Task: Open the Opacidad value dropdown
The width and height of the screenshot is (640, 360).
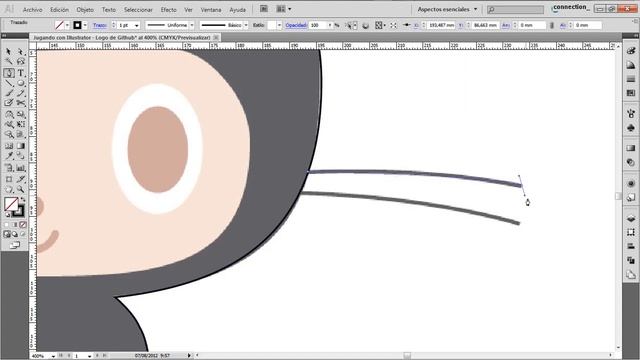Action: pos(330,25)
